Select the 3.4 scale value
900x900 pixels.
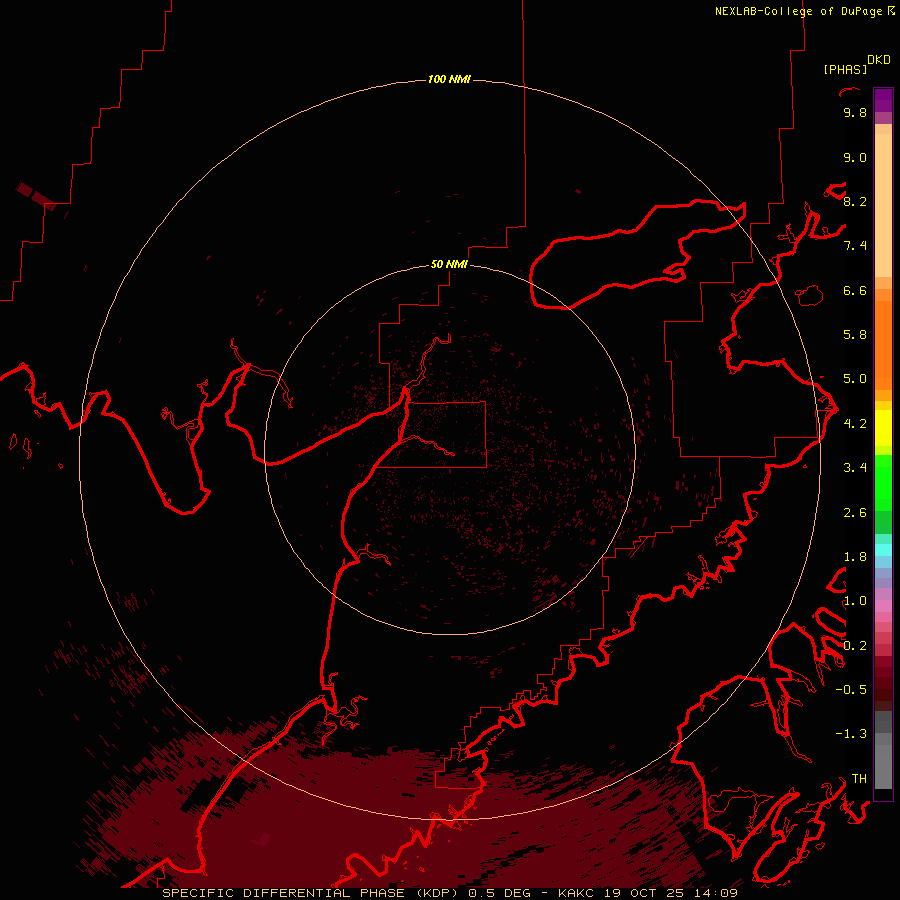tap(855, 468)
